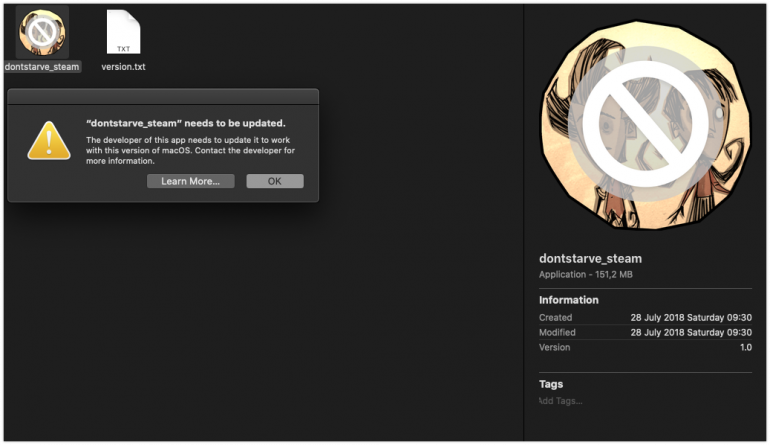Click the Version value 1.0
Image resolution: width=770 pixels, height=445 pixels.
pyautogui.click(x=745, y=347)
